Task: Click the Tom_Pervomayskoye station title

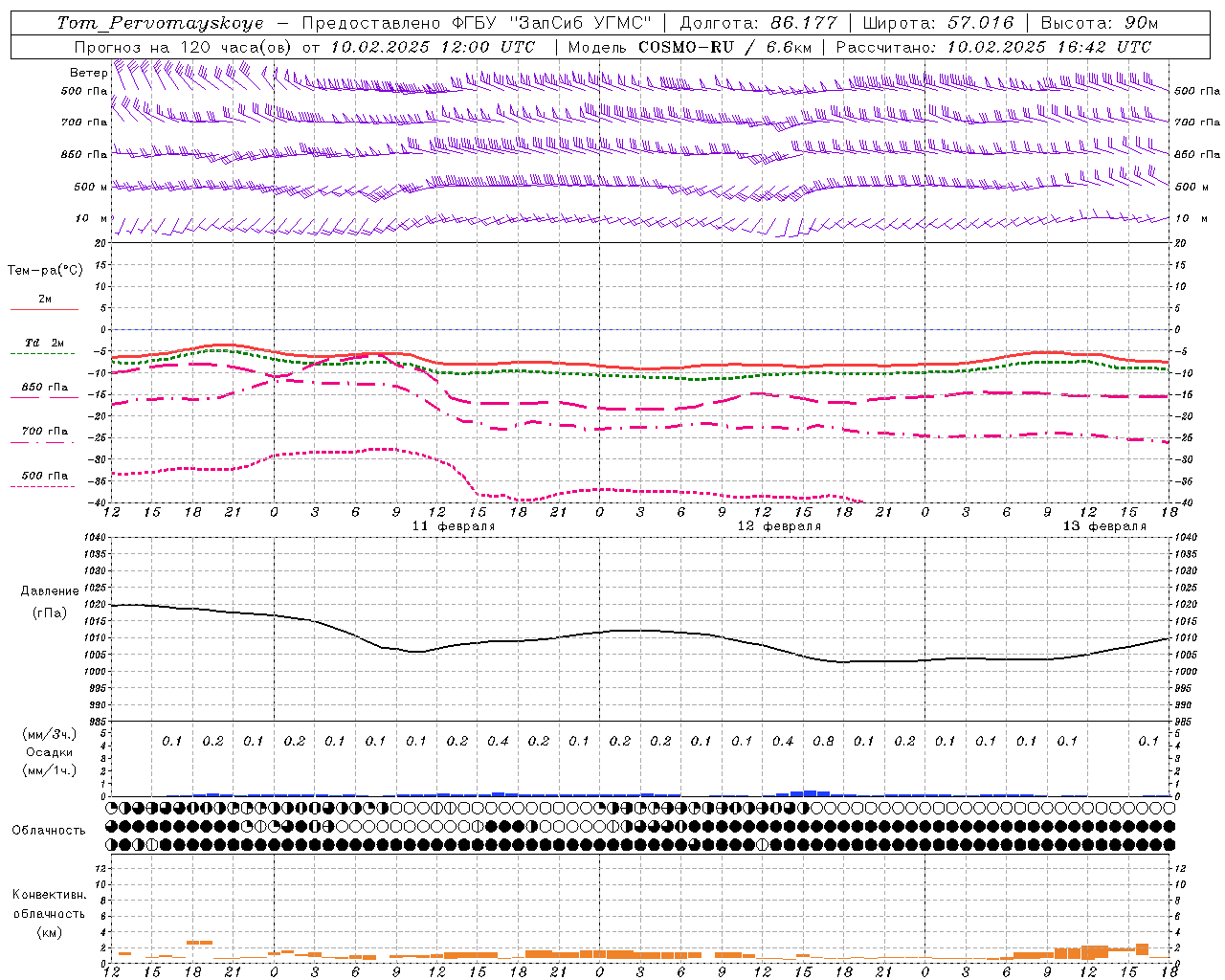Action: click(x=161, y=23)
